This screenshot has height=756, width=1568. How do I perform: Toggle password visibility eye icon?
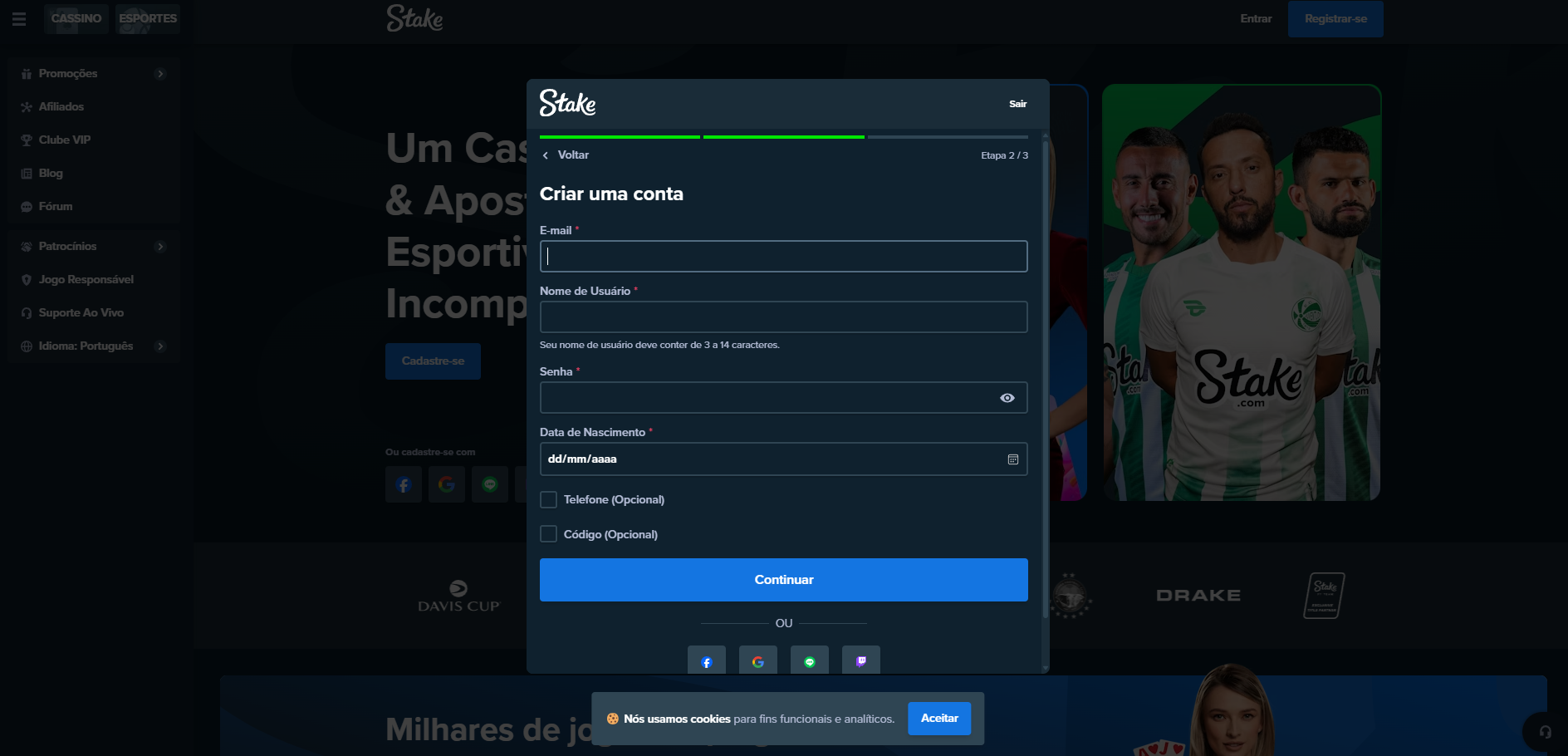click(x=1007, y=398)
